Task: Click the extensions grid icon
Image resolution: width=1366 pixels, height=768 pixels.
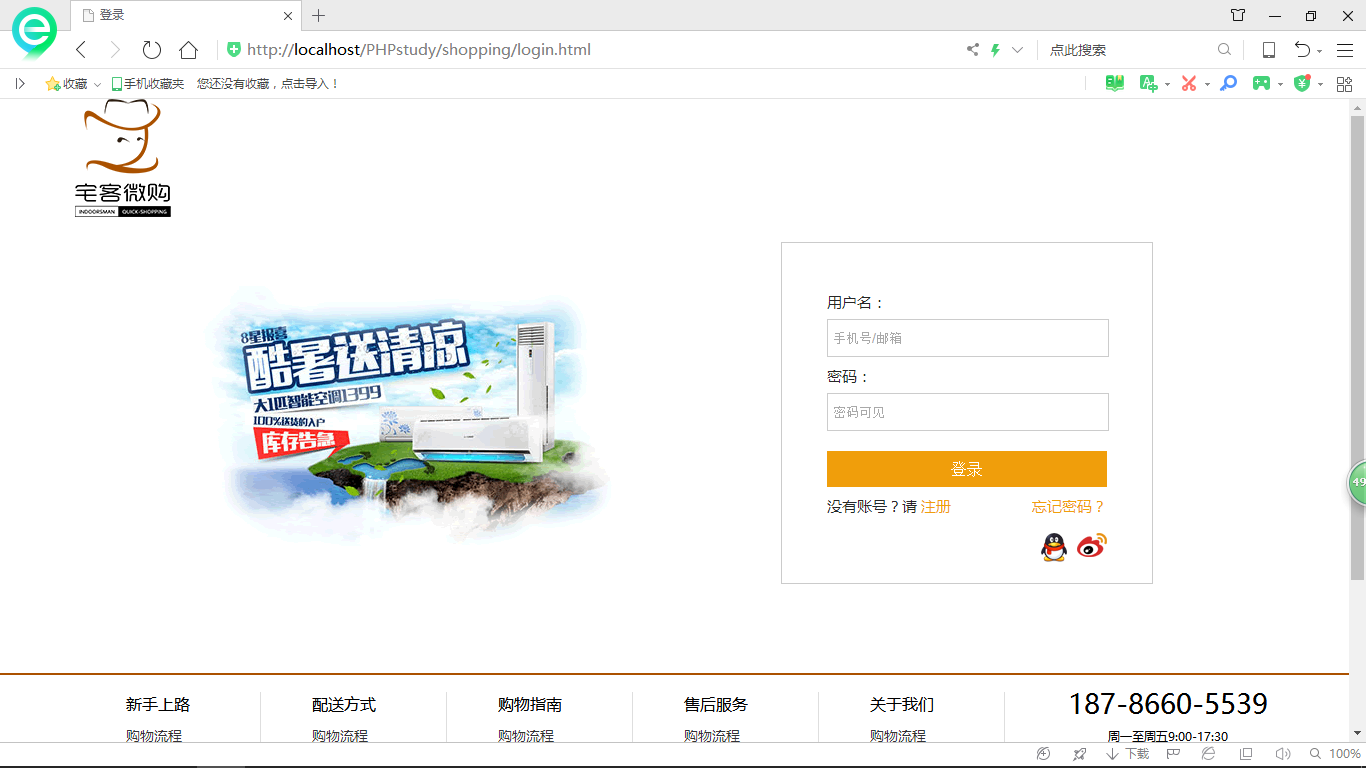Action: point(1344,84)
